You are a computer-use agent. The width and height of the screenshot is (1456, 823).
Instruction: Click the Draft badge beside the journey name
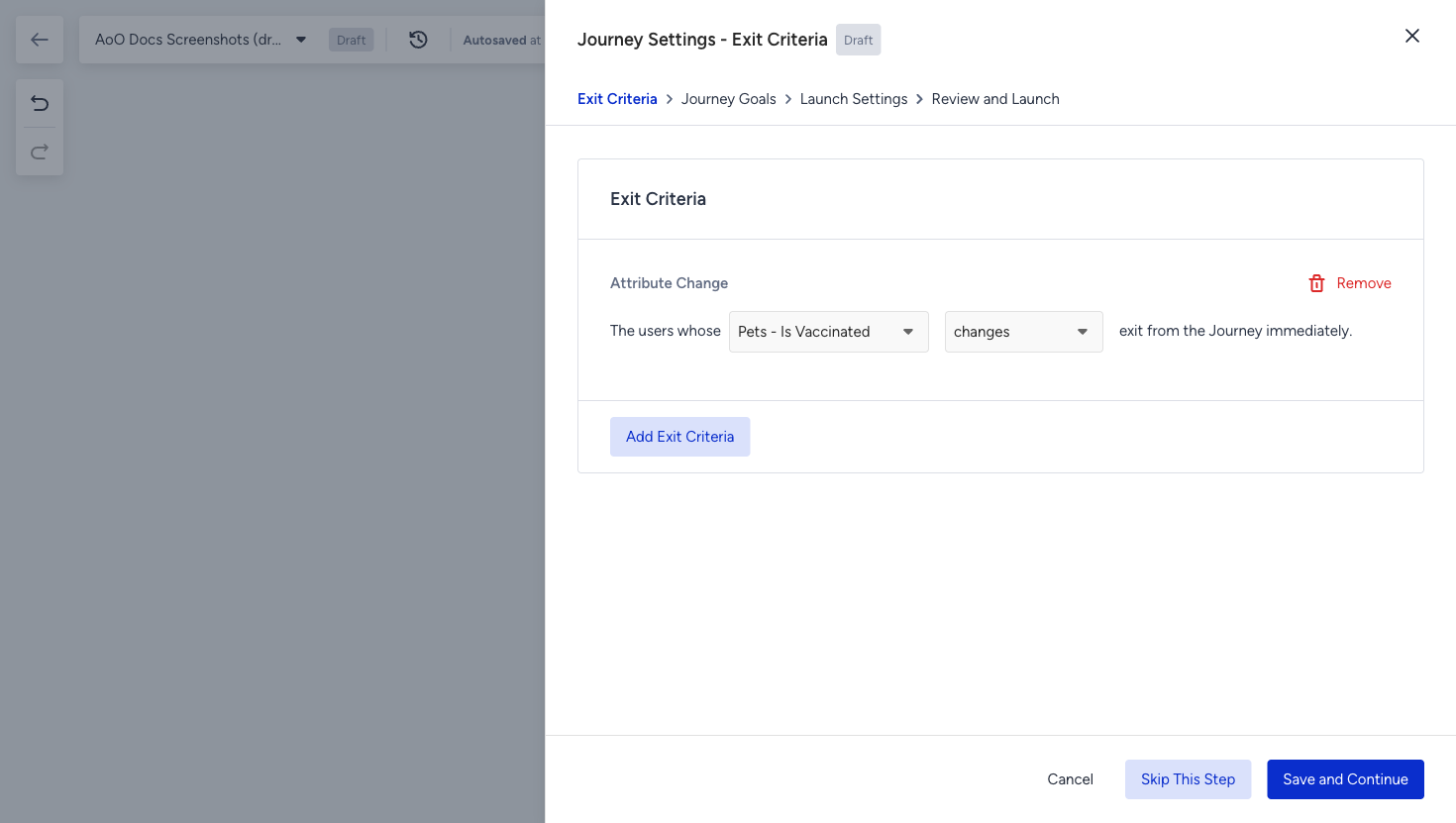[352, 40]
